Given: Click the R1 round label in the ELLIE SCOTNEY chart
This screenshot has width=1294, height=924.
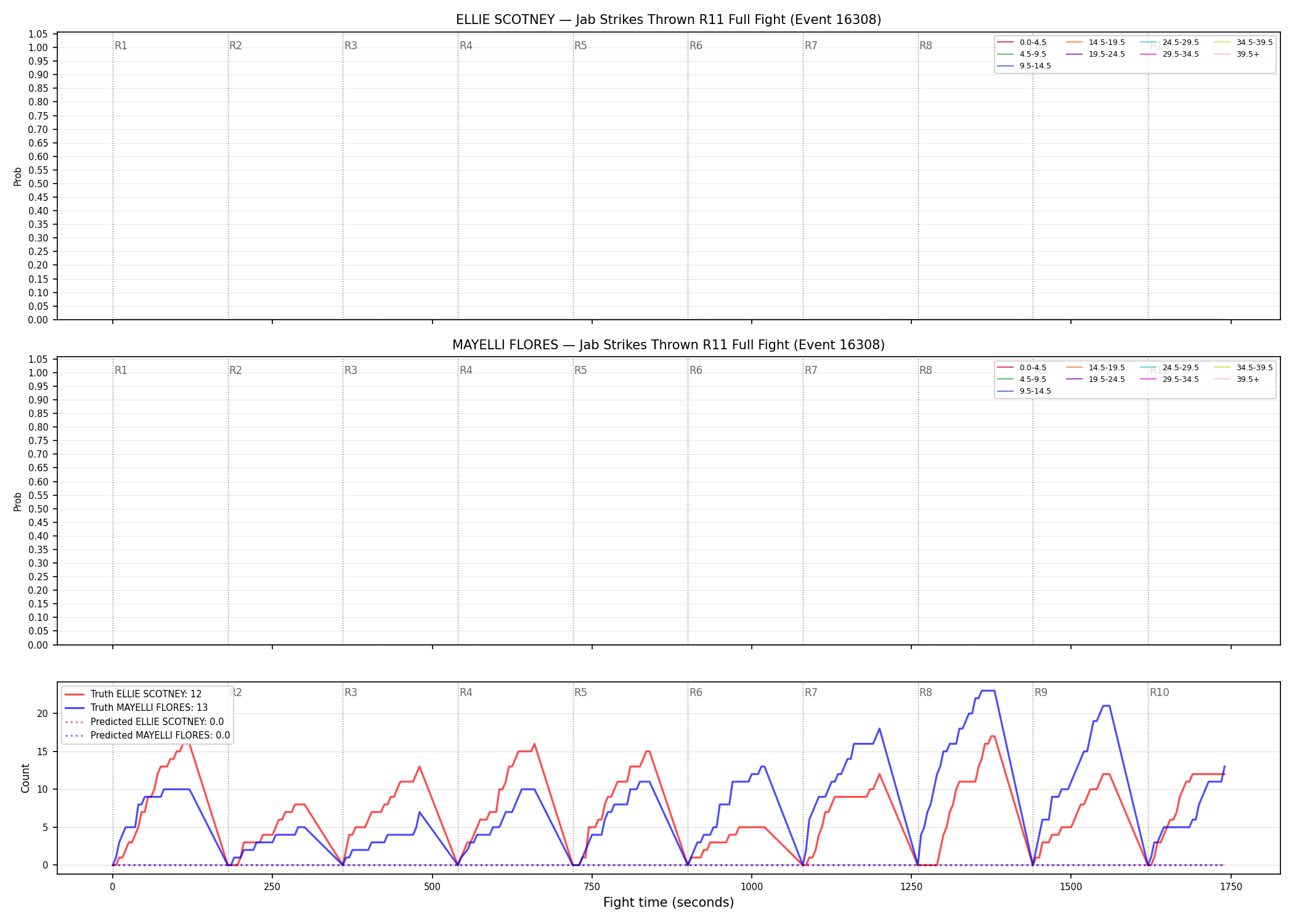Looking at the screenshot, I should [x=121, y=46].
